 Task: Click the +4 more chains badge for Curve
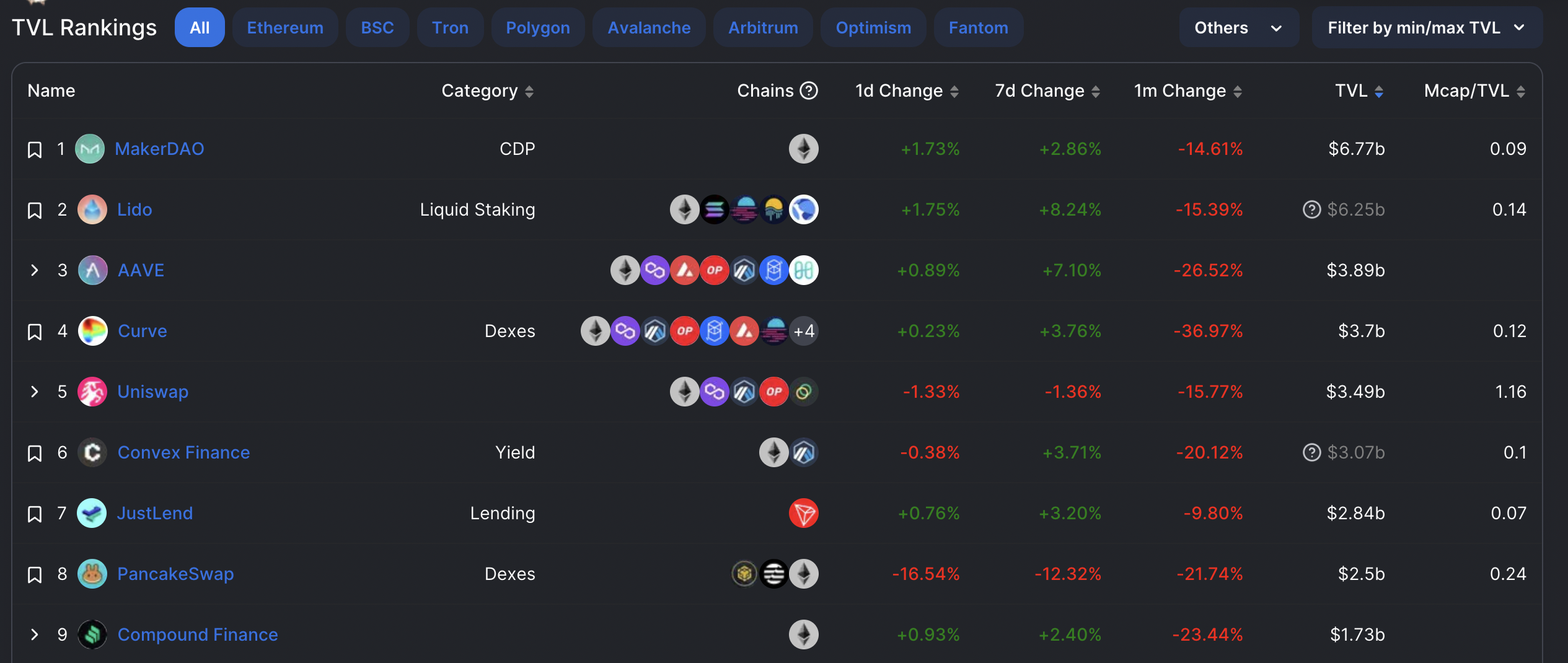coord(804,331)
